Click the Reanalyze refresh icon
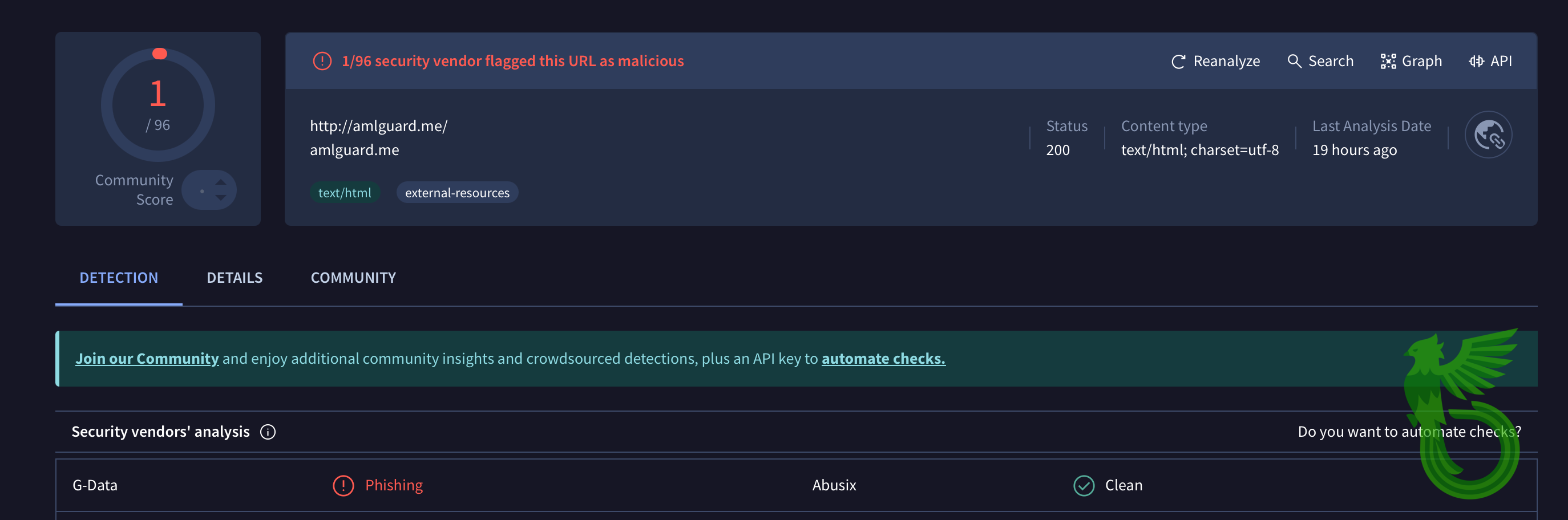1568x520 pixels. (1178, 62)
